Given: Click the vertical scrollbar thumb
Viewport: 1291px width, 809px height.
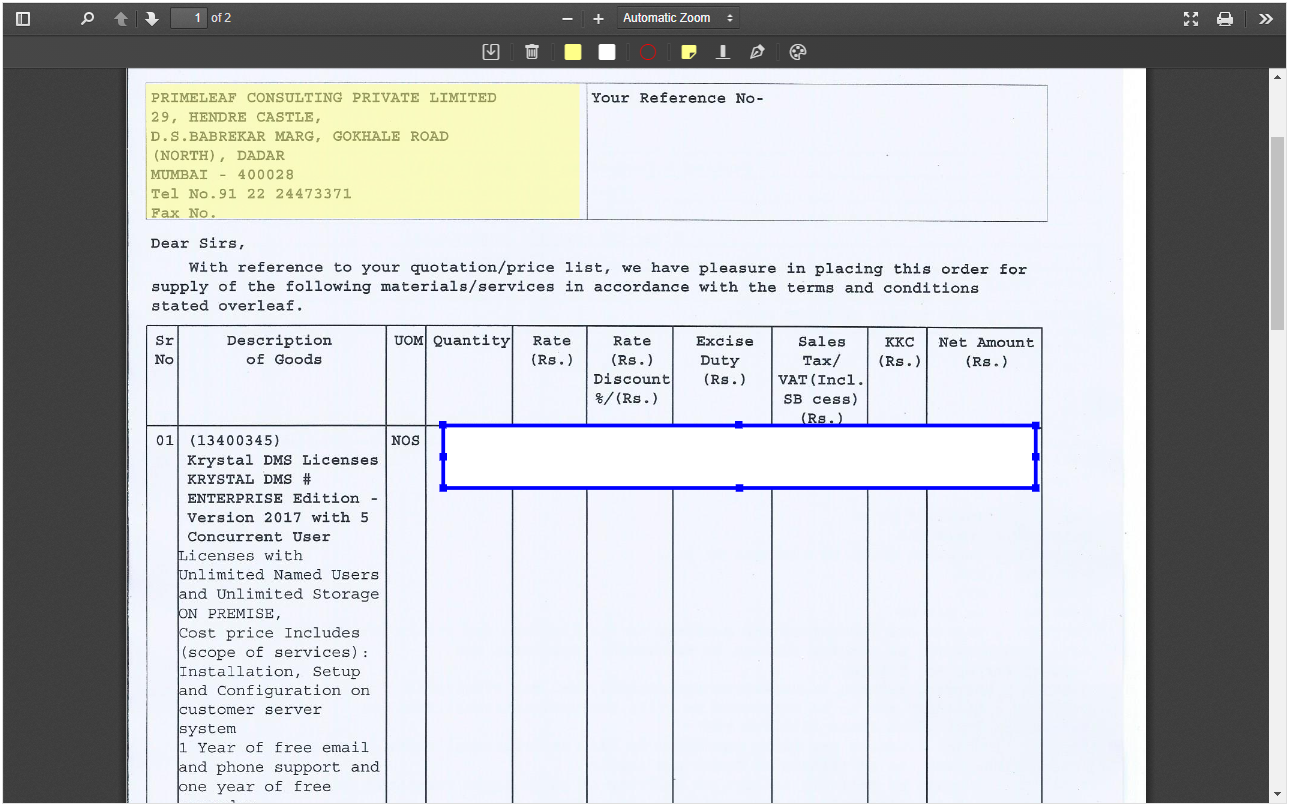Looking at the screenshot, I should [1277, 233].
